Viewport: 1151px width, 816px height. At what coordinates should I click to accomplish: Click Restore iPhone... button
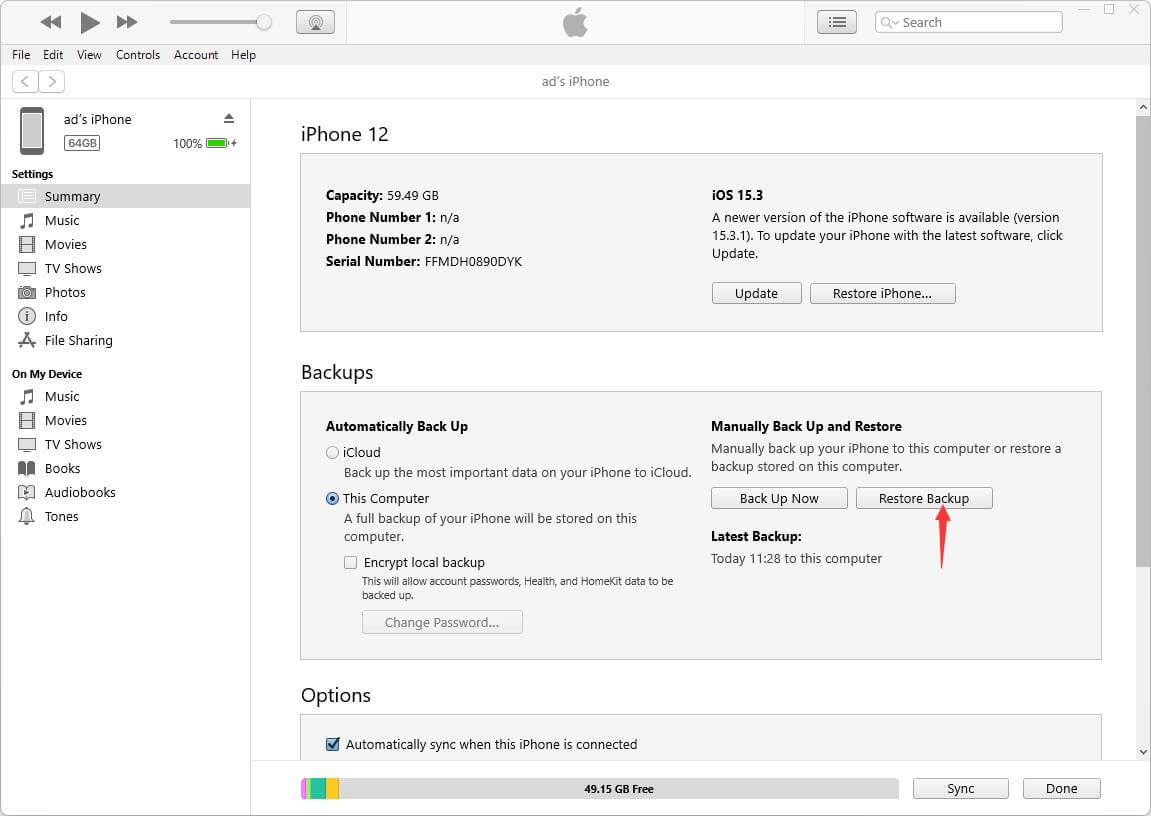[882, 294]
